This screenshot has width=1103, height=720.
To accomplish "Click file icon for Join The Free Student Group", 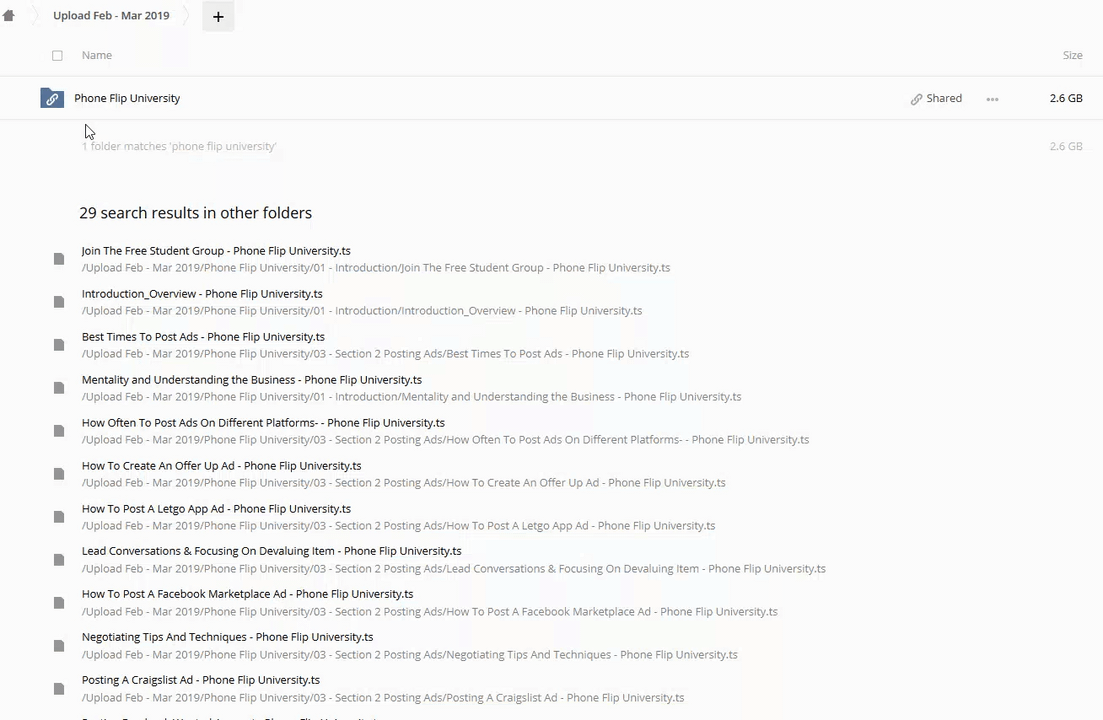I will pos(59,259).
